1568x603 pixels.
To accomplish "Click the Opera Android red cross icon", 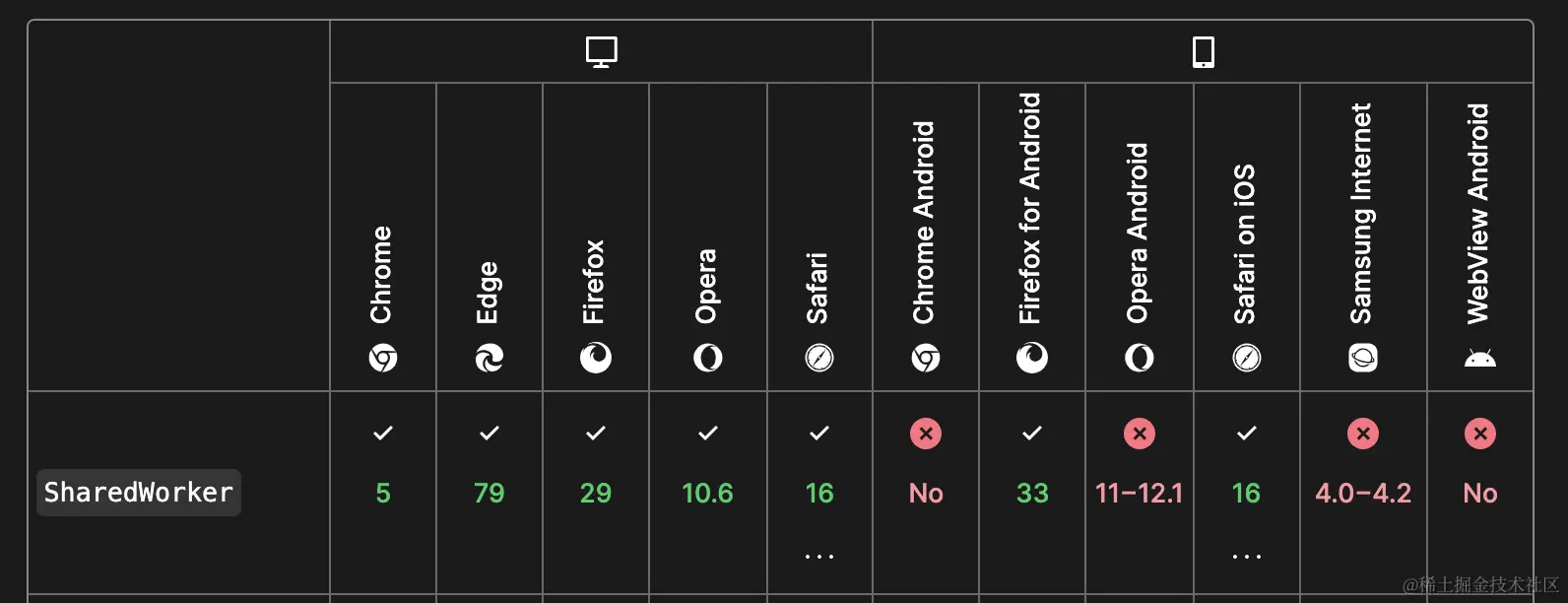I will (1140, 434).
